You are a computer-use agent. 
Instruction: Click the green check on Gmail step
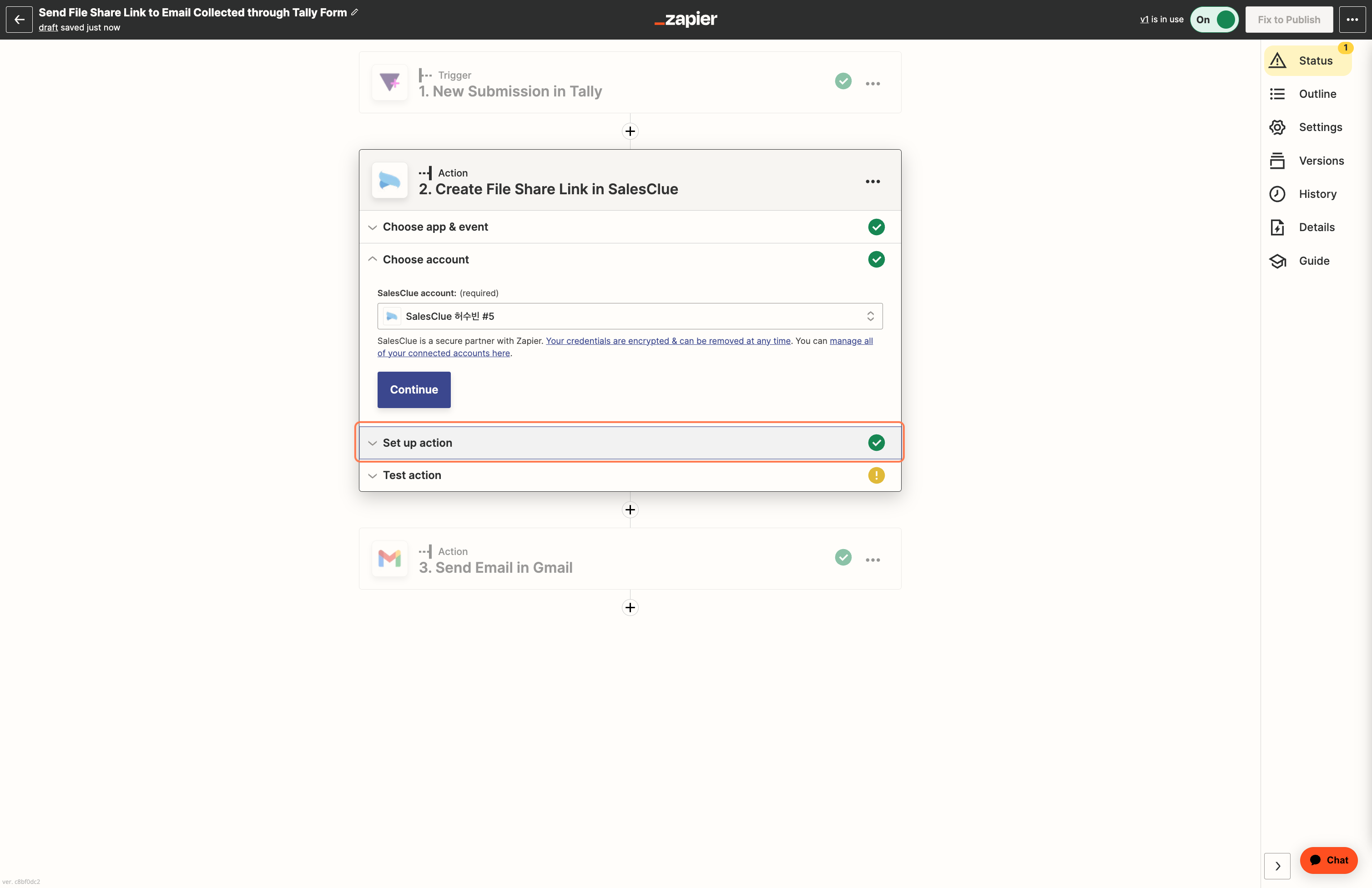[x=843, y=558]
